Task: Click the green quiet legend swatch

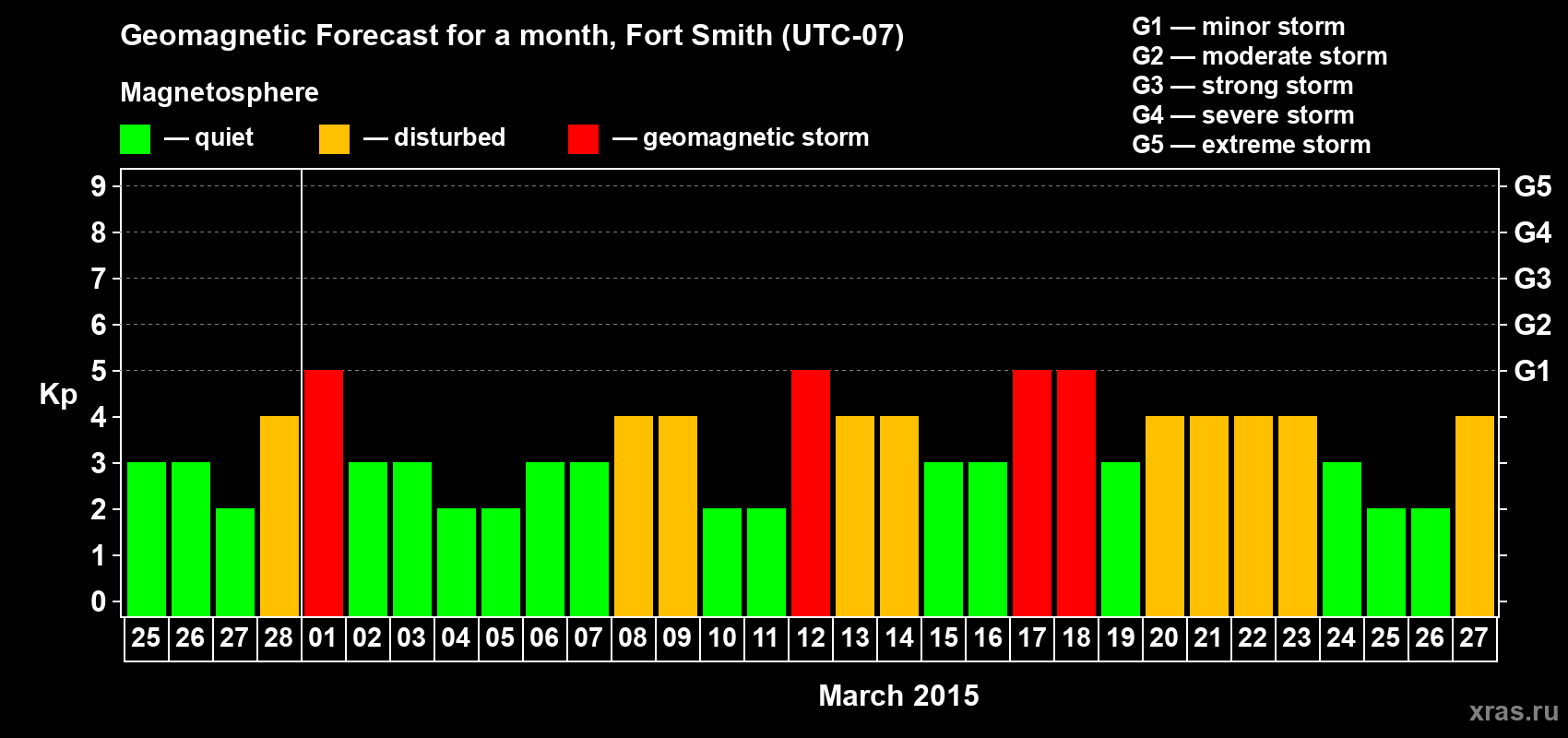Action: click(x=135, y=139)
